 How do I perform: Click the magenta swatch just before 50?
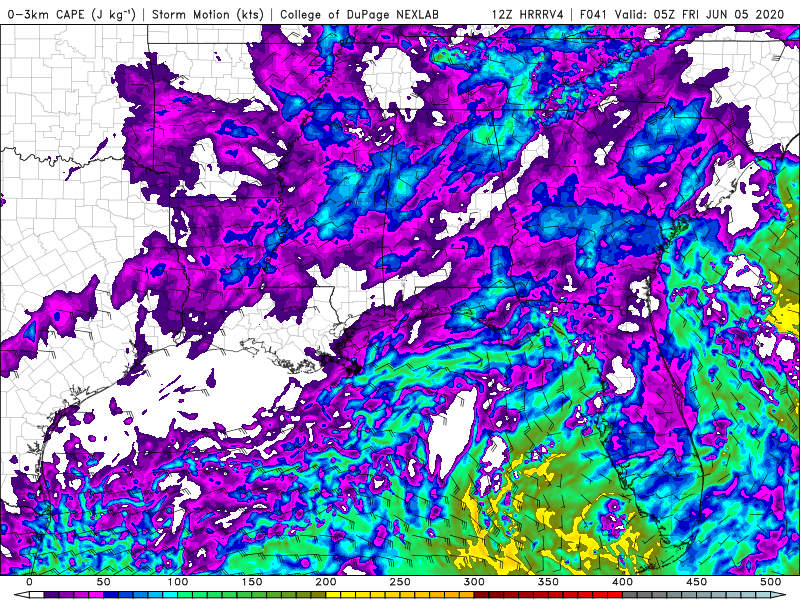(96, 594)
